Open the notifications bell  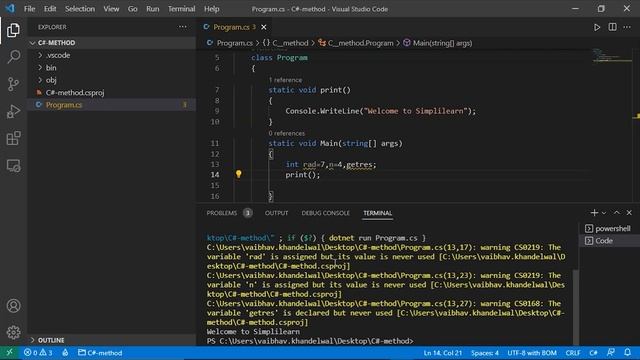point(627,353)
